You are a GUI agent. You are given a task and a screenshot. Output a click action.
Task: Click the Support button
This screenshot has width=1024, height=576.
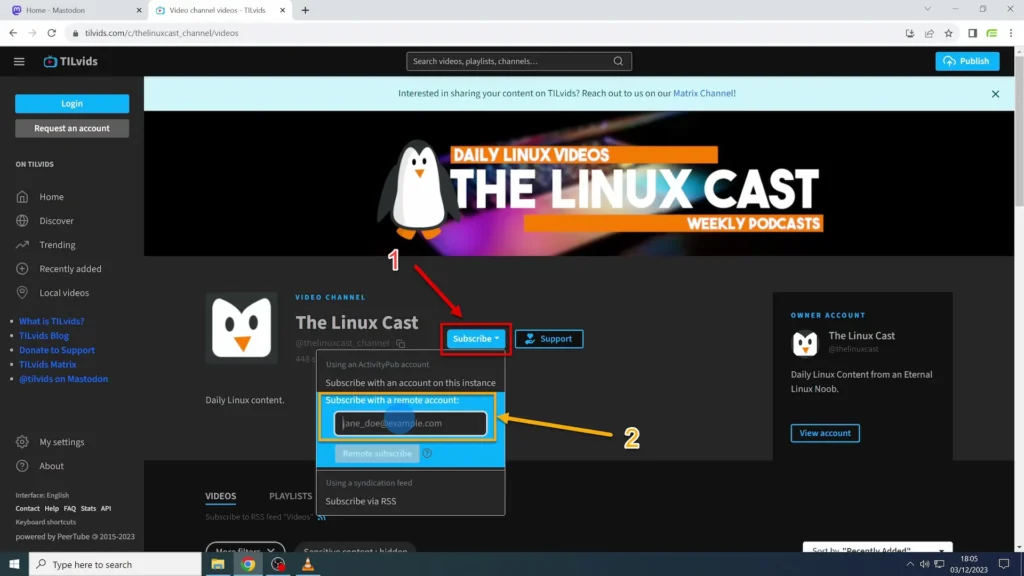tap(549, 339)
